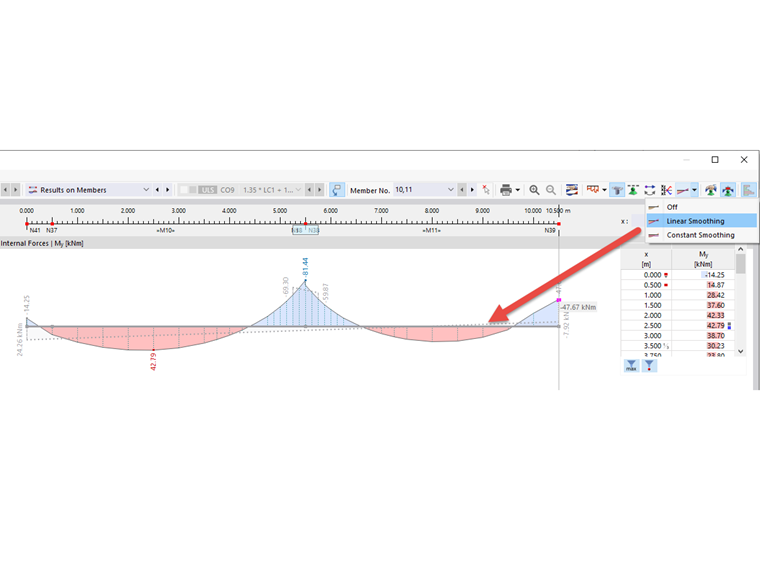Viewport: 760px width, 570px height.
Task: Open the result values dropdown arrow
Action: [604, 190]
